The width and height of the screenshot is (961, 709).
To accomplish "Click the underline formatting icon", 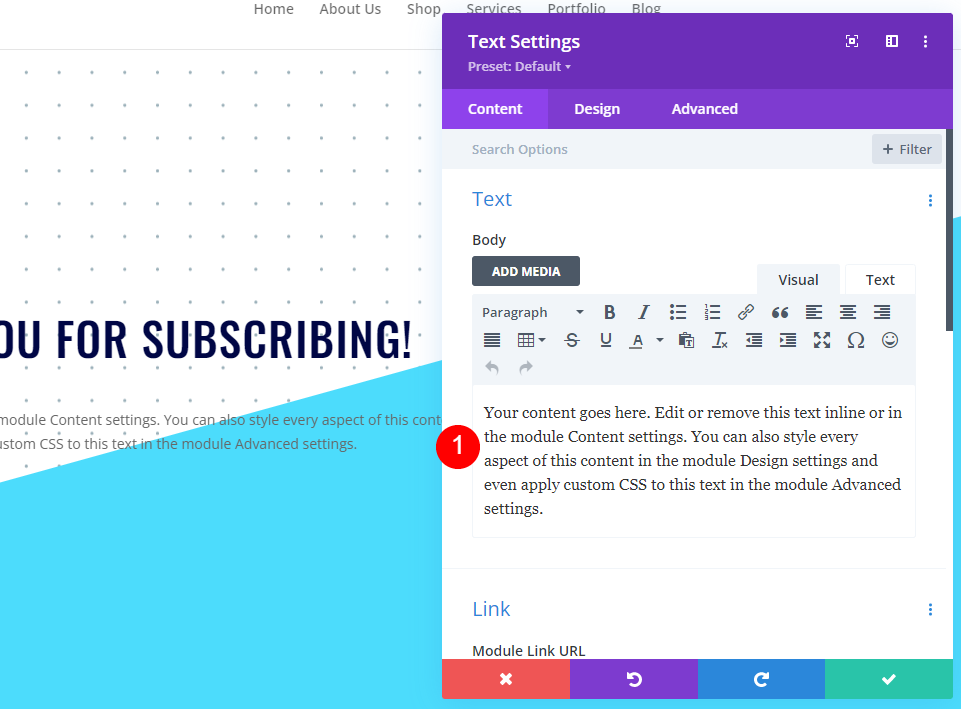I will (x=606, y=340).
